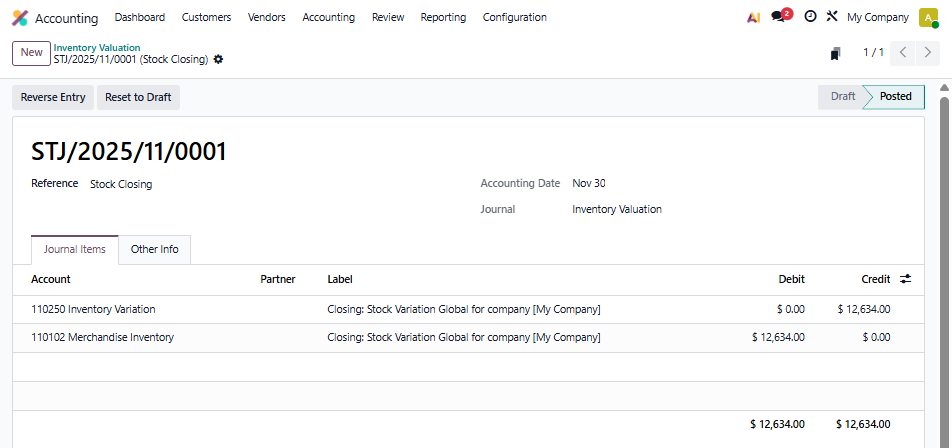This screenshot has width=952, height=448.
Task: Switch to the Other Info tab
Action: pos(154,249)
